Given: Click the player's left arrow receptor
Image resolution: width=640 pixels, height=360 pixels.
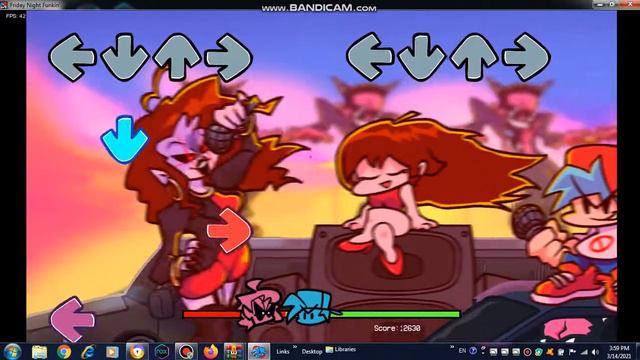Looking at the screenshot, I should click(x=370, y=57).
